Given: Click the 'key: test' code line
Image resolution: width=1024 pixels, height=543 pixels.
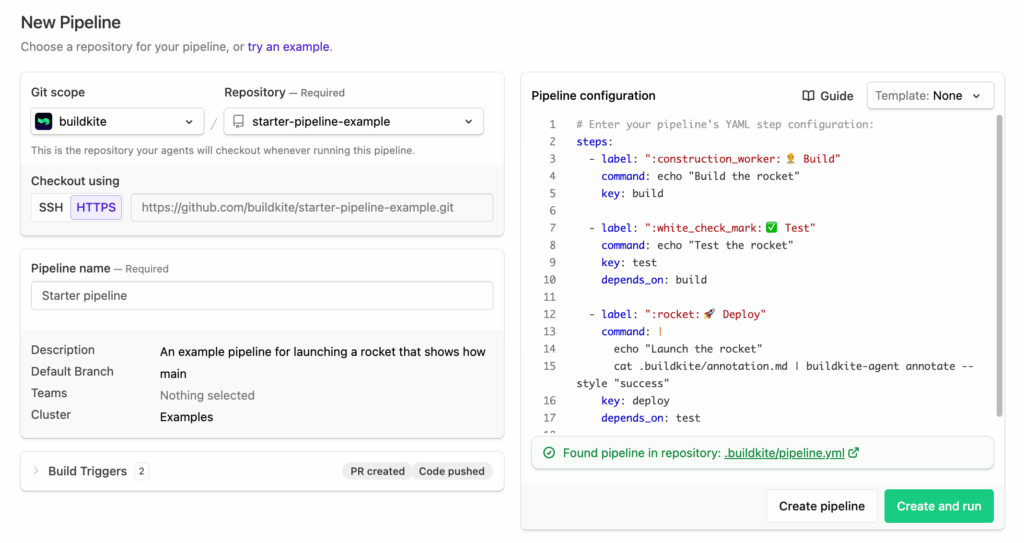Looking at the screenshot, I should [x=629, y=263].
